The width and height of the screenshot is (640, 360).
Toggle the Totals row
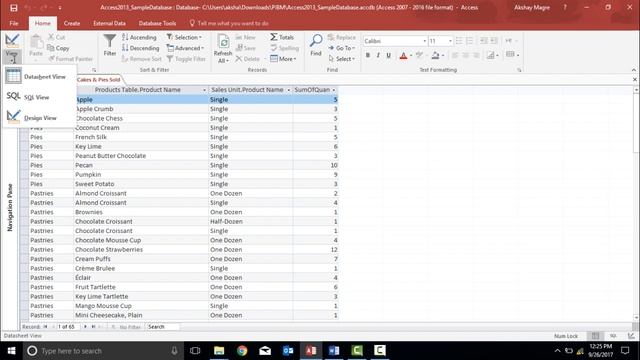point(282,37)
